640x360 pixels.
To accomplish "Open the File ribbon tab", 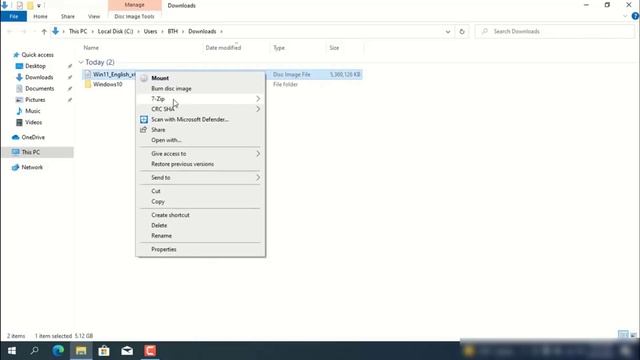I will [13, 16].
